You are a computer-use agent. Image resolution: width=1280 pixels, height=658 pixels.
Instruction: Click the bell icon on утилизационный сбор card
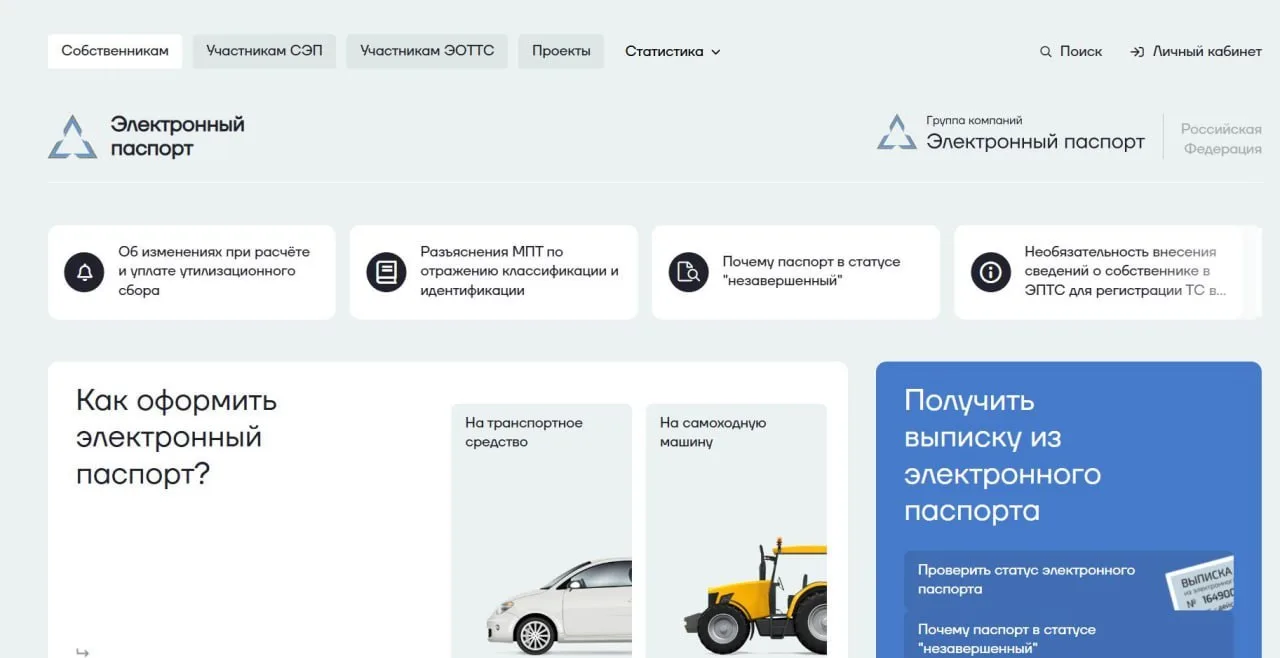click(84, 272)
